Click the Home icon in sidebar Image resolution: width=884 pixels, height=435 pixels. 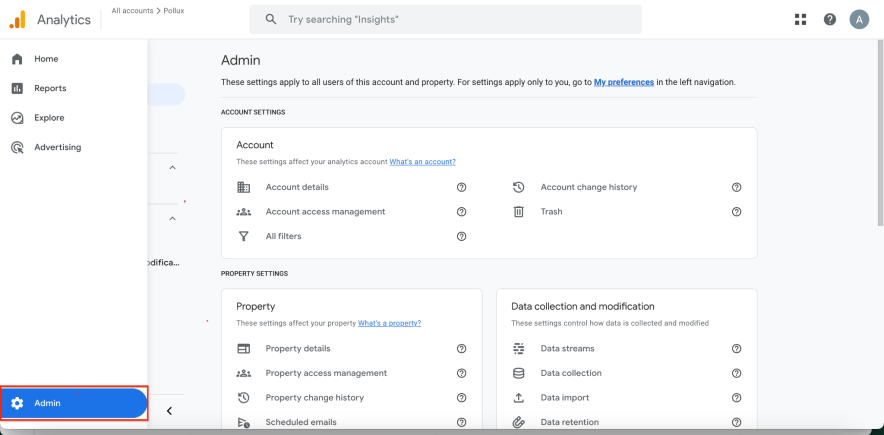(x=17, y=59)
